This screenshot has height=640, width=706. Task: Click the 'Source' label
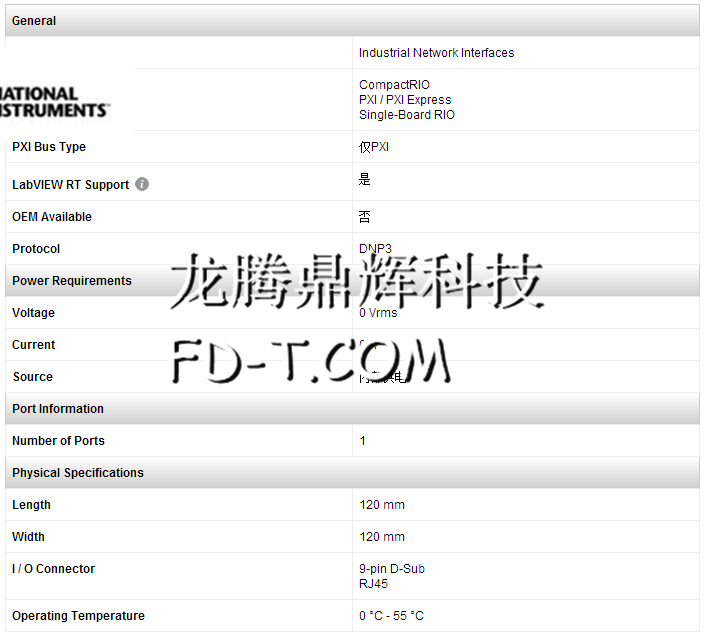33,377
